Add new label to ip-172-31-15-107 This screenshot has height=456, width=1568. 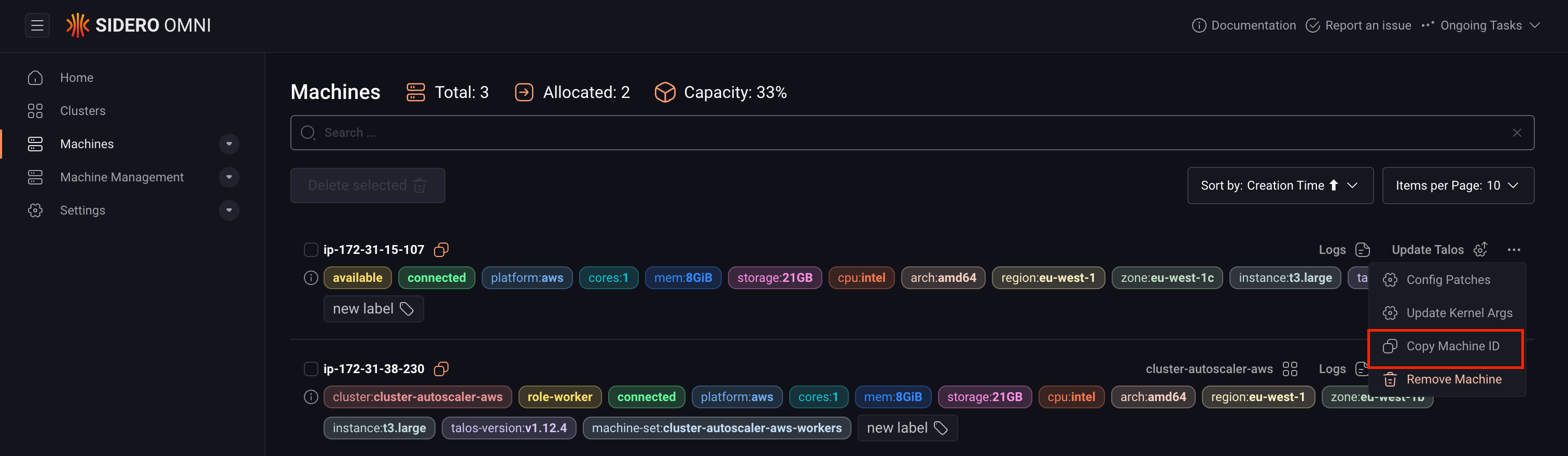(x=373, y=309)
